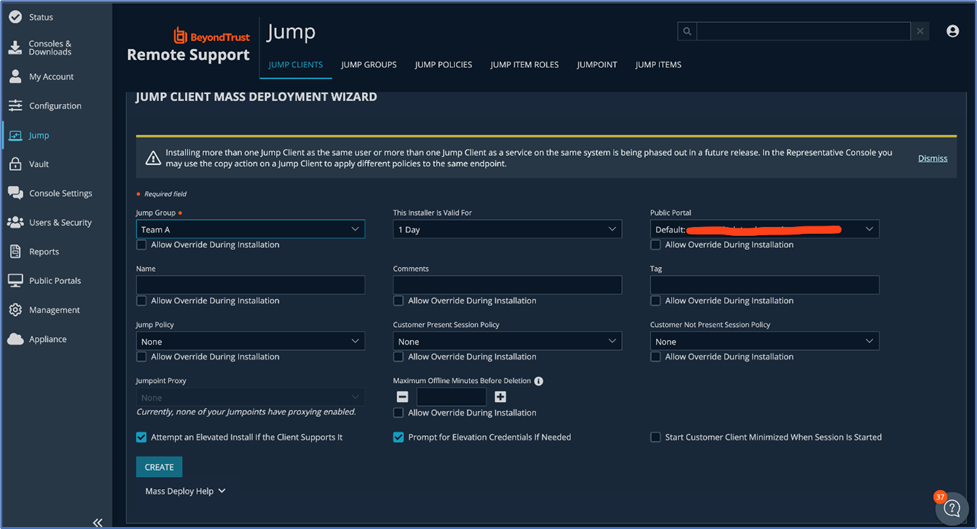The image size is (977, 529).
Task: Toggle Jump Group Allow Override During Installation
Action: pos(141,245)
